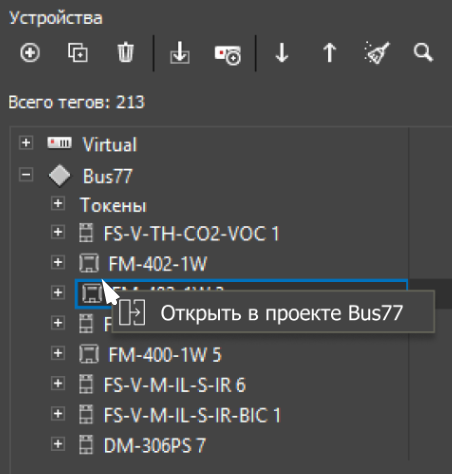The image size is (452, 474).
Task: Expand FS-V-M-IL-S-IR-BIC 1 device
Action: (58, 414)
